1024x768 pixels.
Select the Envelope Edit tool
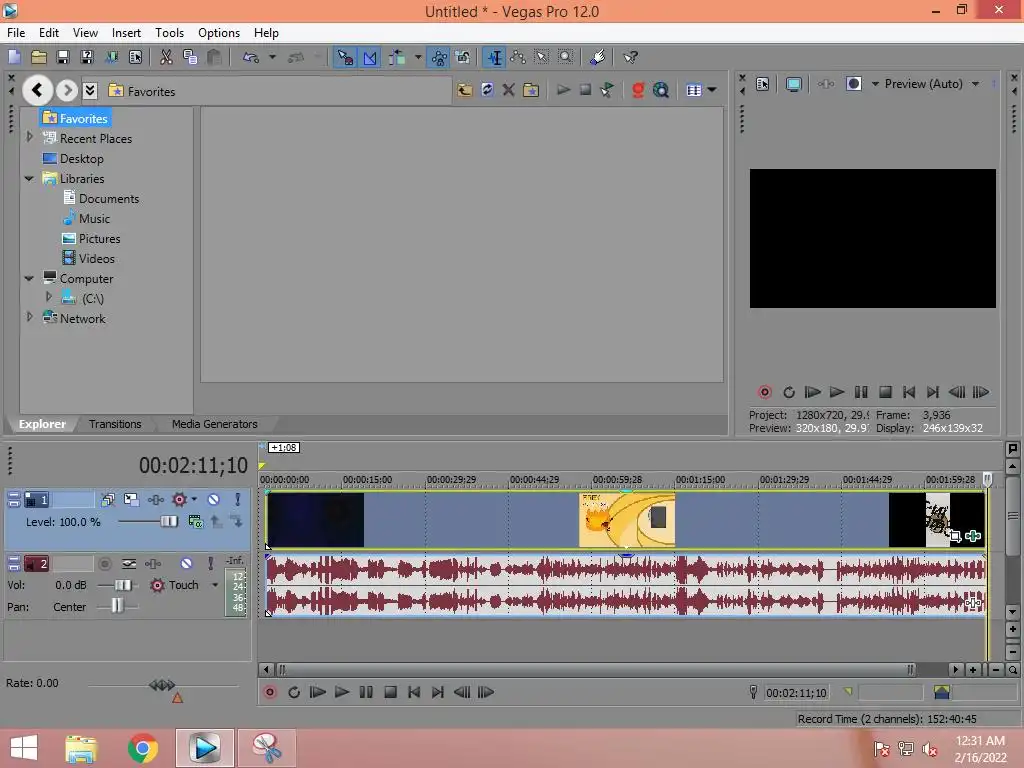(519, 57)
